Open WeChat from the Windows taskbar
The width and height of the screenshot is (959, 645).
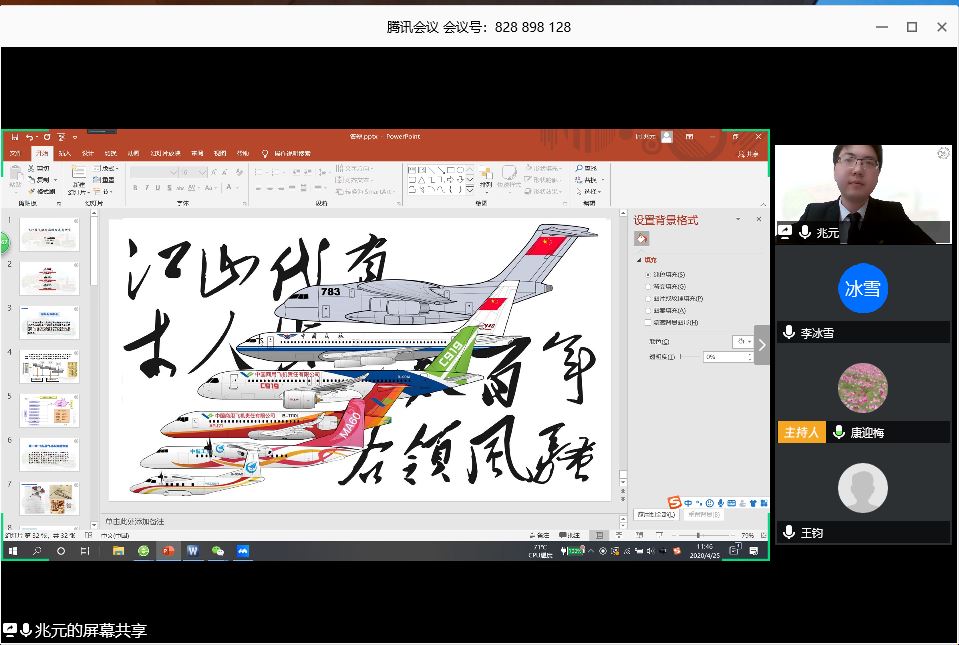[x=218, y=551]
